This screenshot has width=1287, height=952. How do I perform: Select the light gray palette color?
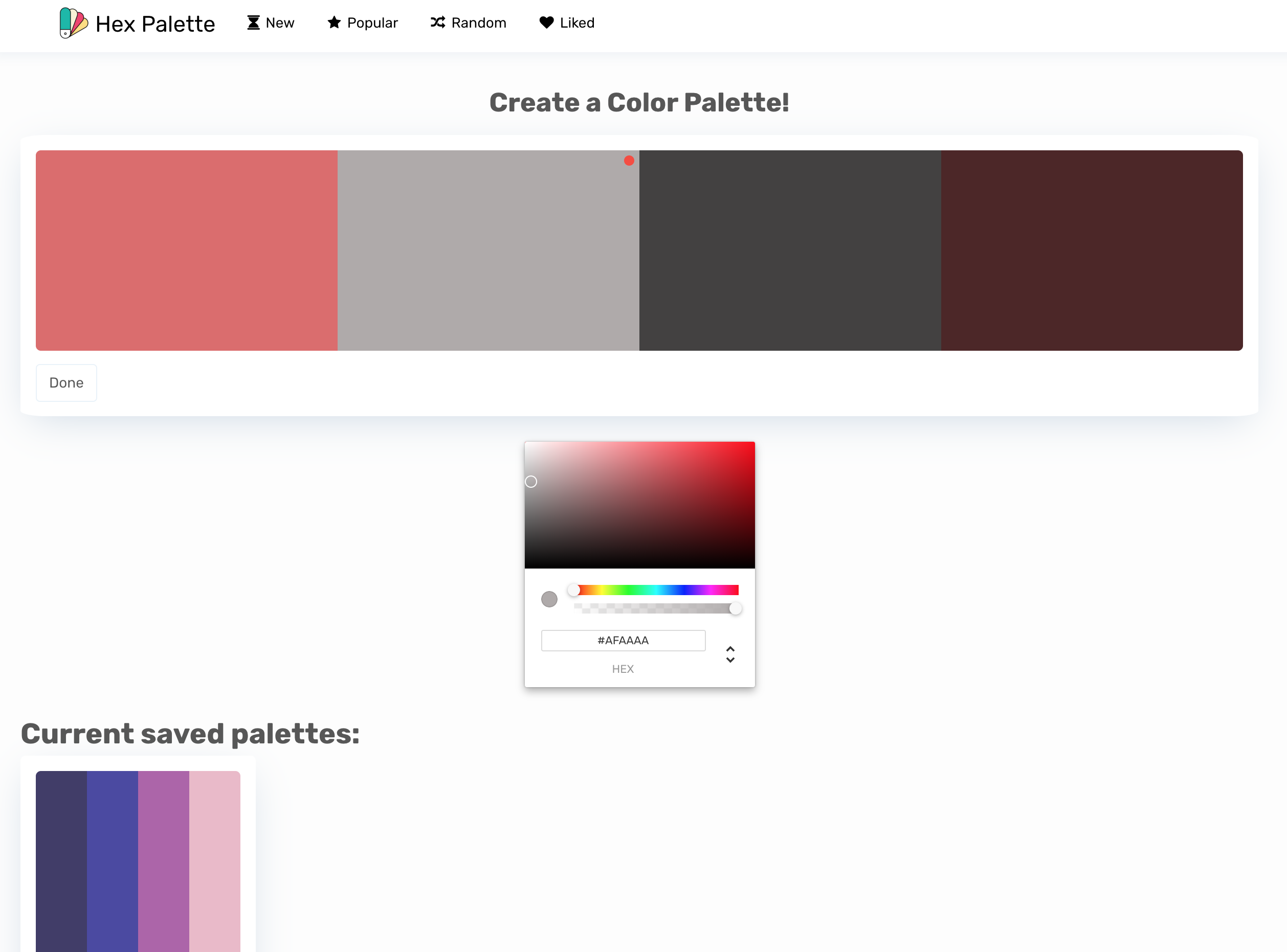488,250
